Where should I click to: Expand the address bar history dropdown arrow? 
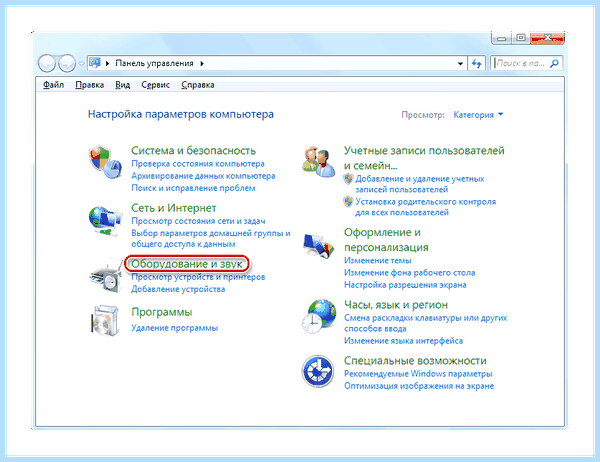(x=461, y=64)
